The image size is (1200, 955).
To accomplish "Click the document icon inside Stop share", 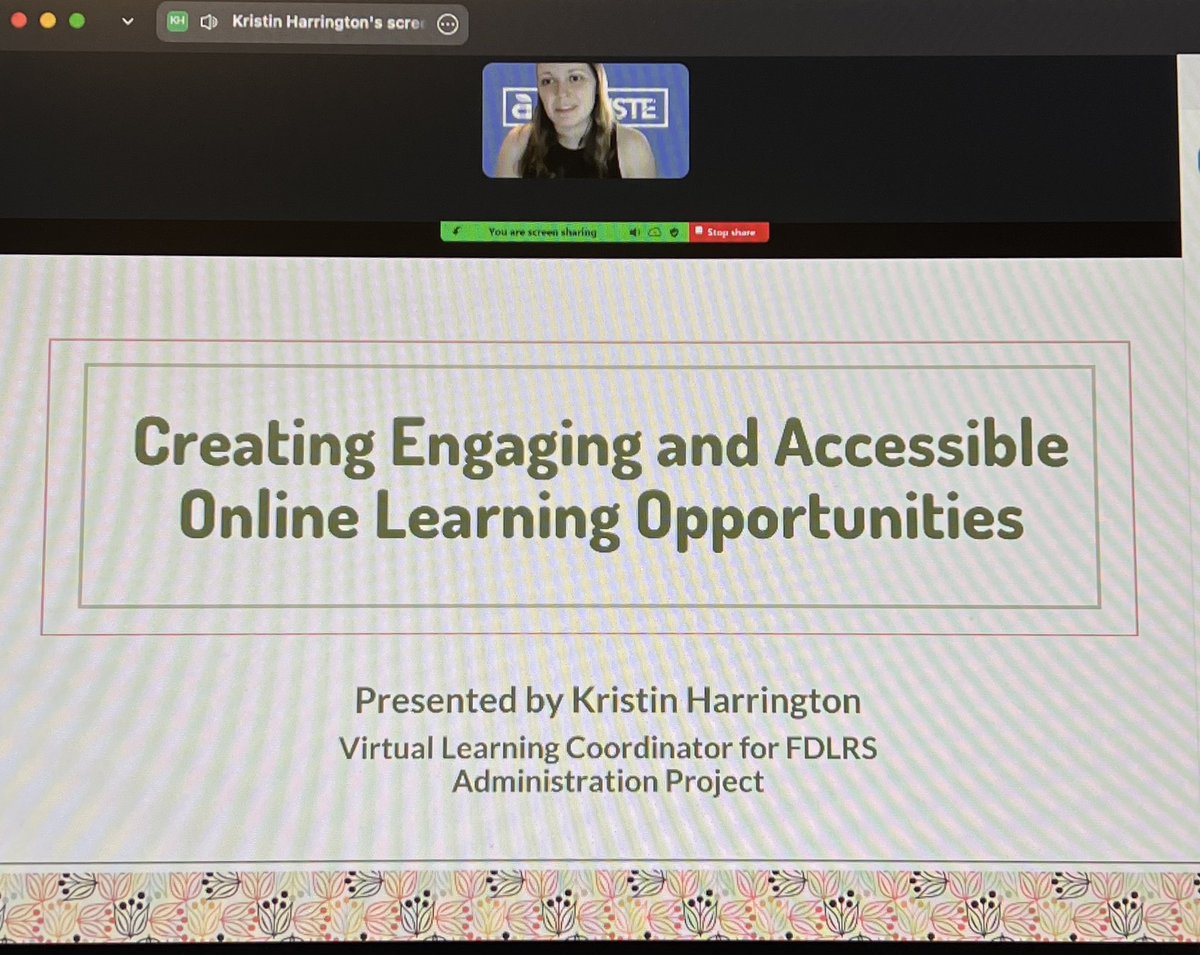I will tap(697, 232).
